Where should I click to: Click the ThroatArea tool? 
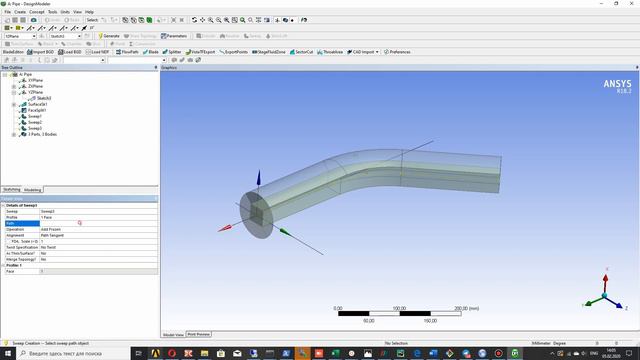[330, 52]
